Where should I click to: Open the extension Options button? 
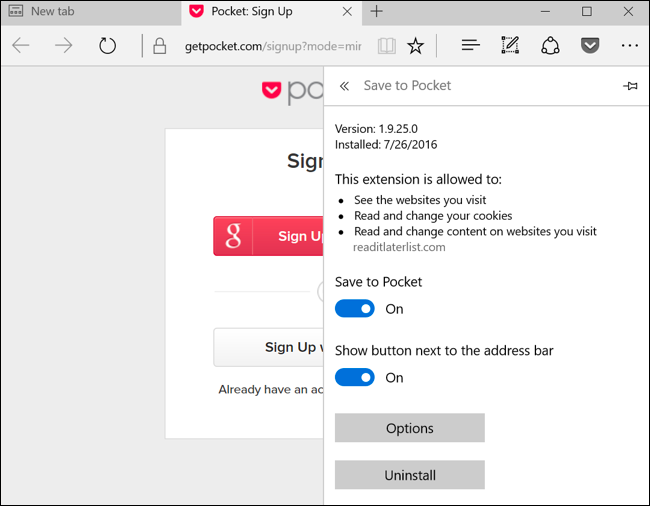[x=410, y=428]
